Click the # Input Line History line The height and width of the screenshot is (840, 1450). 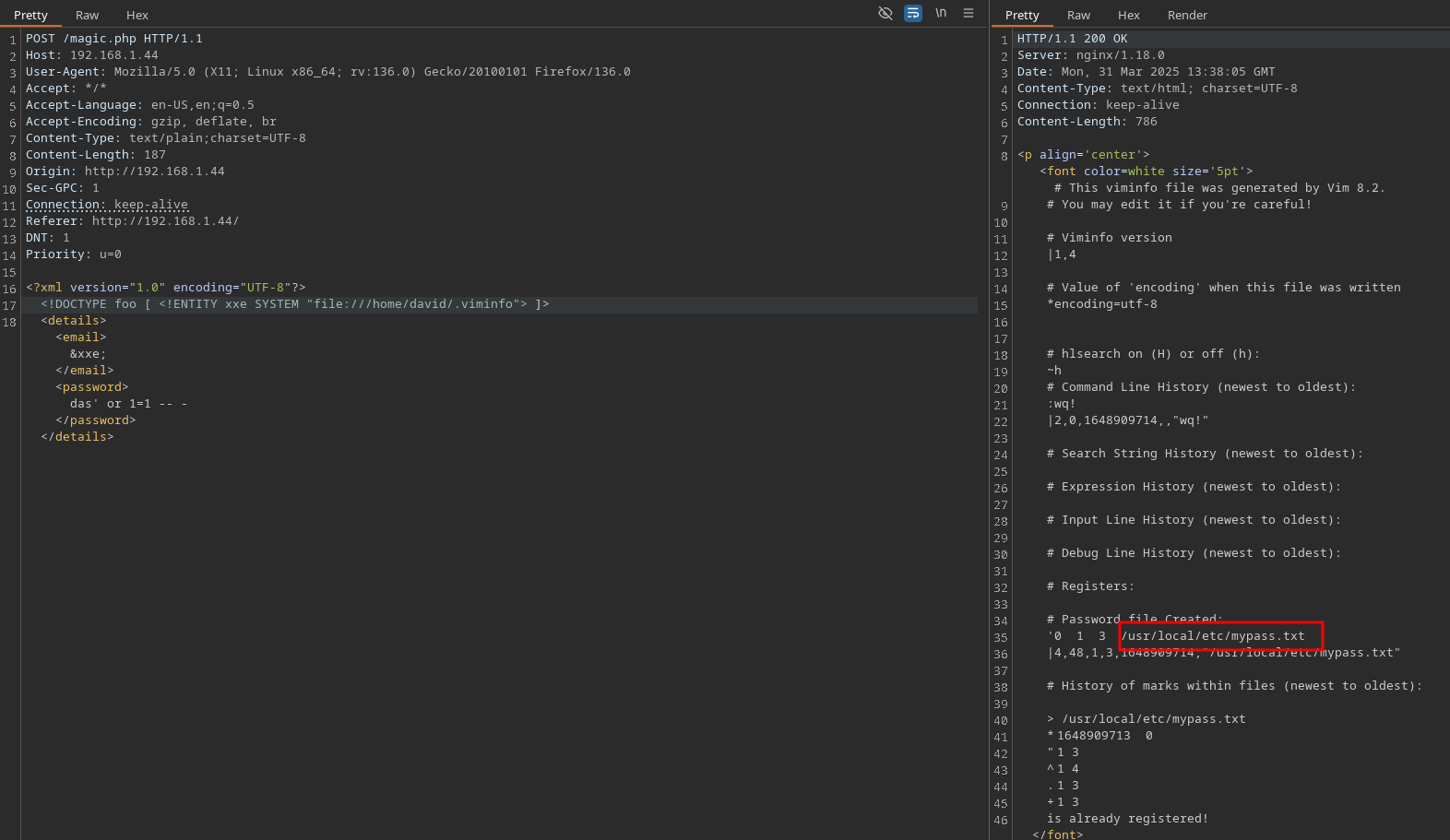tap(1194, 520)
